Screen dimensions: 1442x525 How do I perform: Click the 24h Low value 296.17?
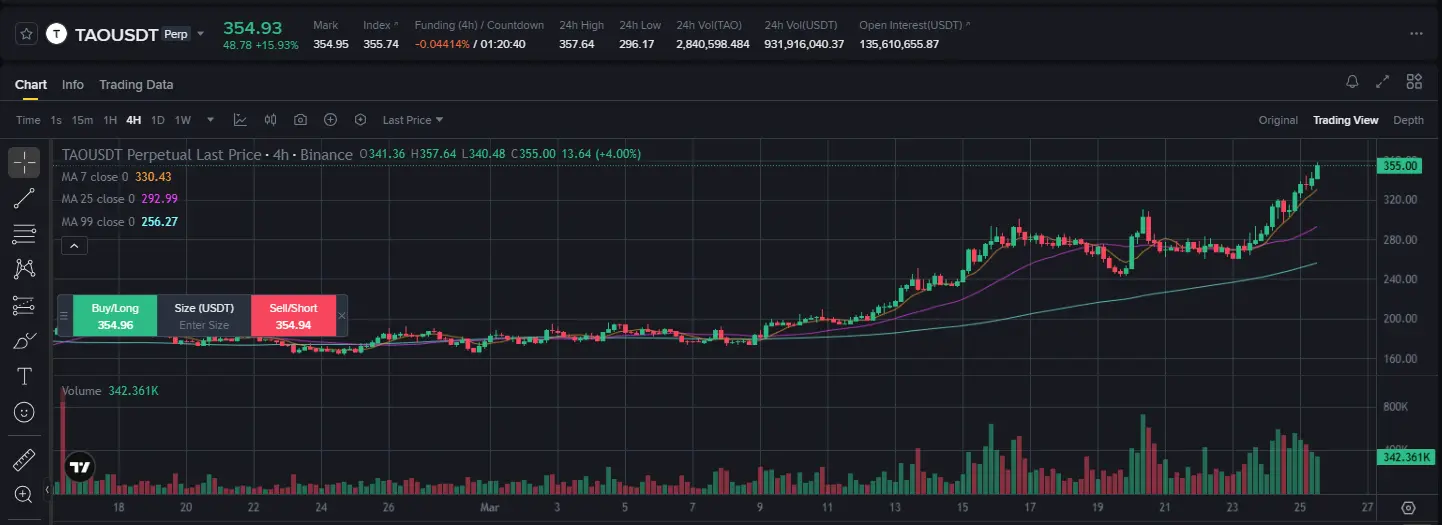pyautogui.click(x=636, y=44)
